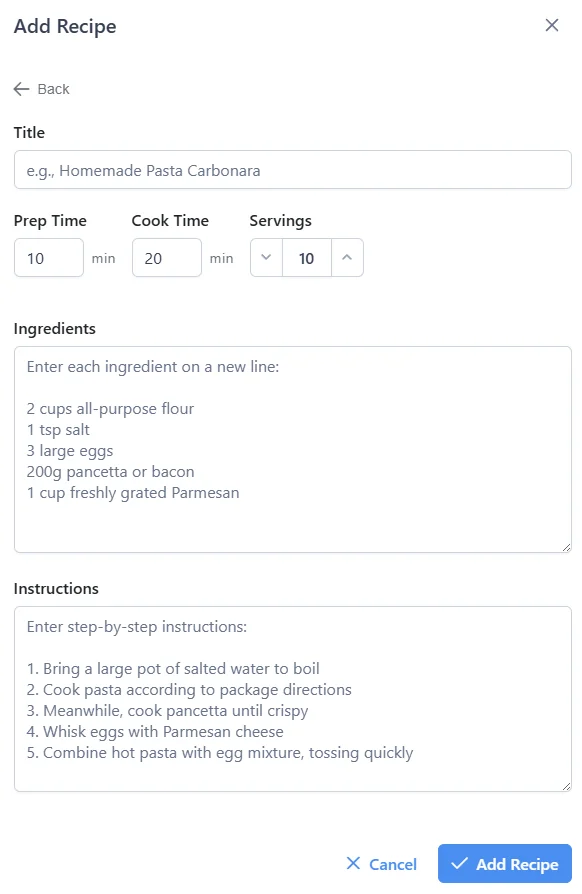Image resolution: width=582 pixels, height=894 pixels.
Task: Click the resize grip of the Ingredients textarea
Action: pyautogui.click(x=566, y=546)
